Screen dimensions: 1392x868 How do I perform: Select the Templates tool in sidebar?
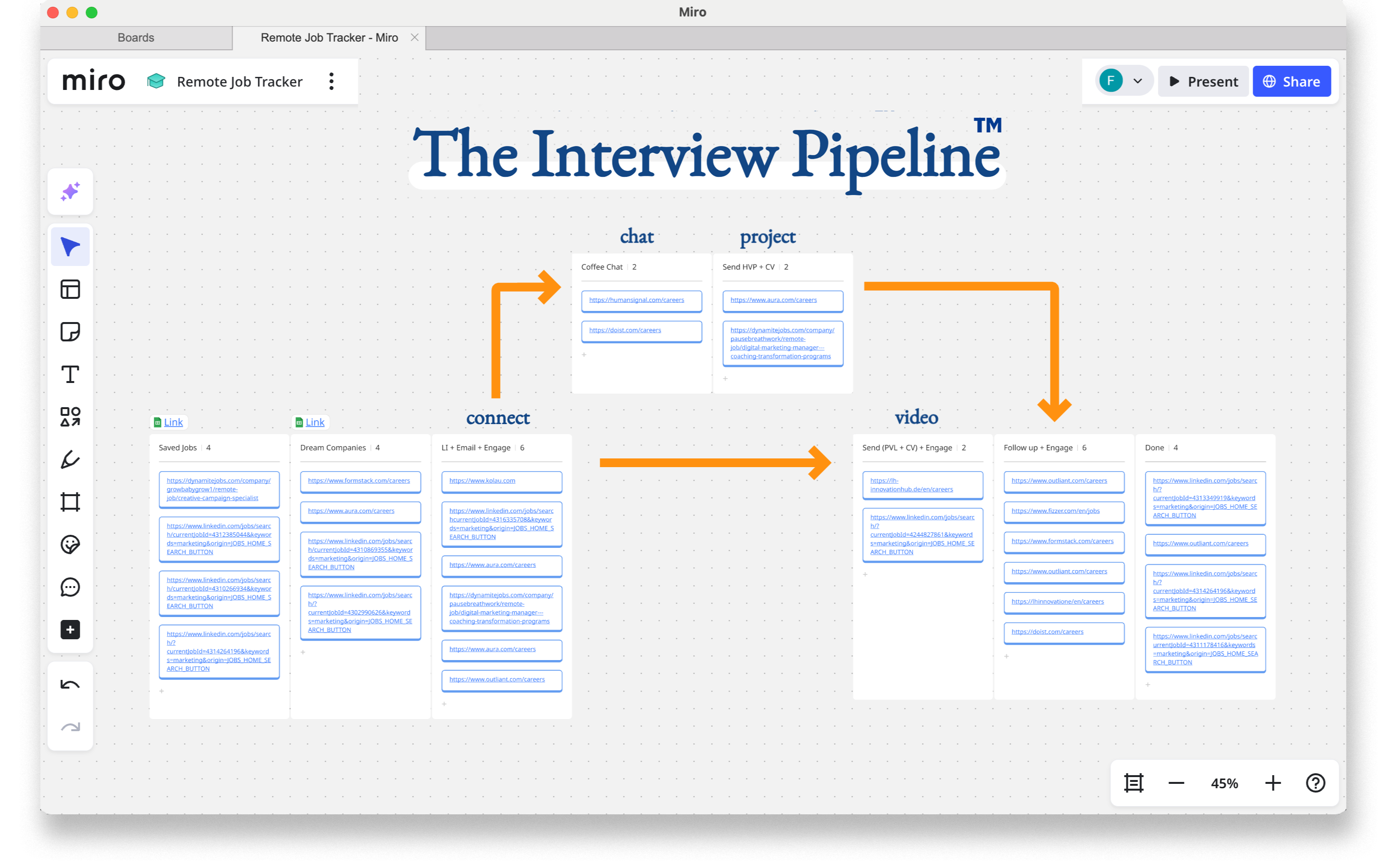coord(70,289)
